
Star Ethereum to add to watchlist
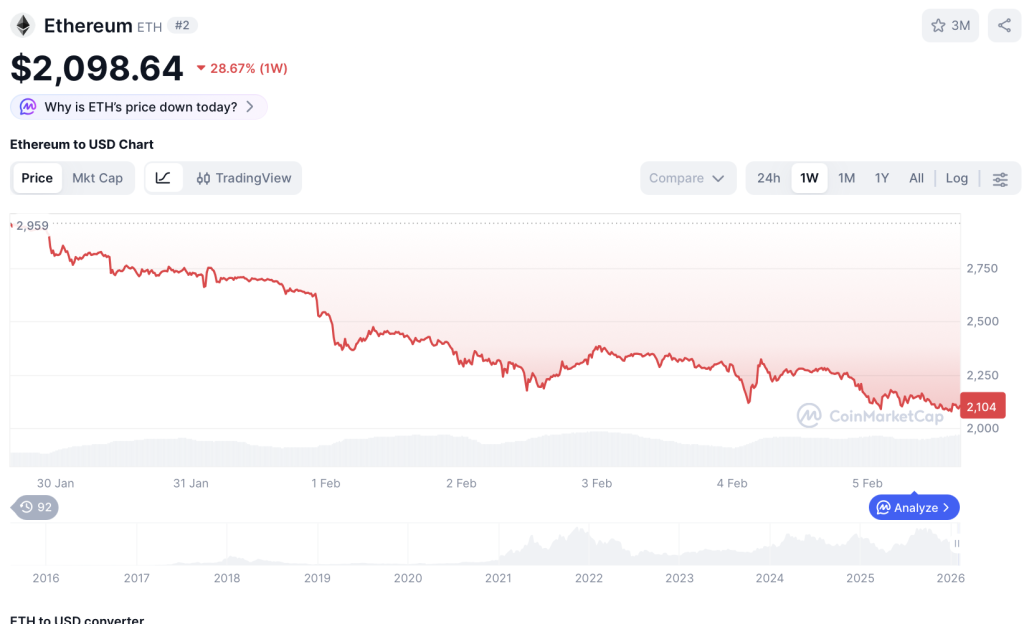[x=938, y=25]
